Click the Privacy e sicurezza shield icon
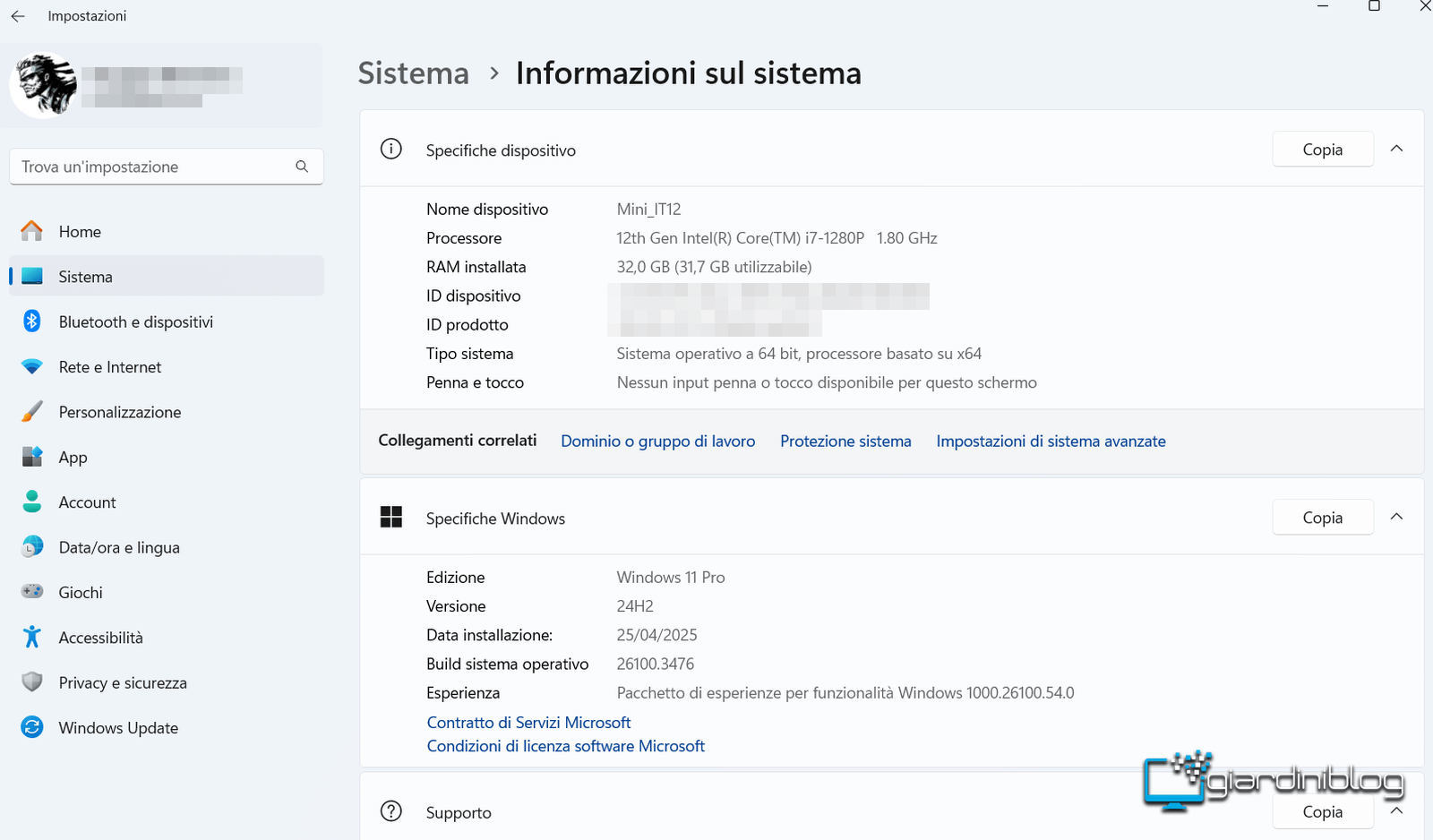Image resolution: width=1433 pixels, height=840 pixels. pyautogui.click(x=32, y=682)
